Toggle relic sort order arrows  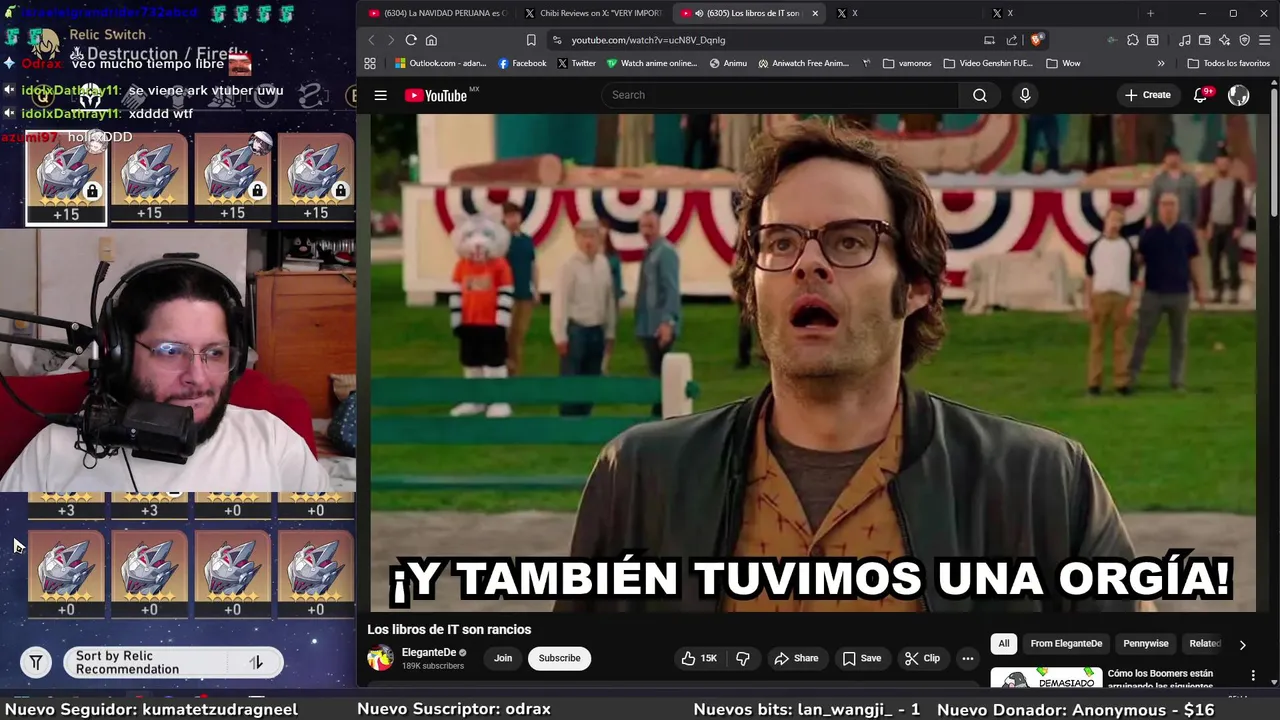[256, 662]
